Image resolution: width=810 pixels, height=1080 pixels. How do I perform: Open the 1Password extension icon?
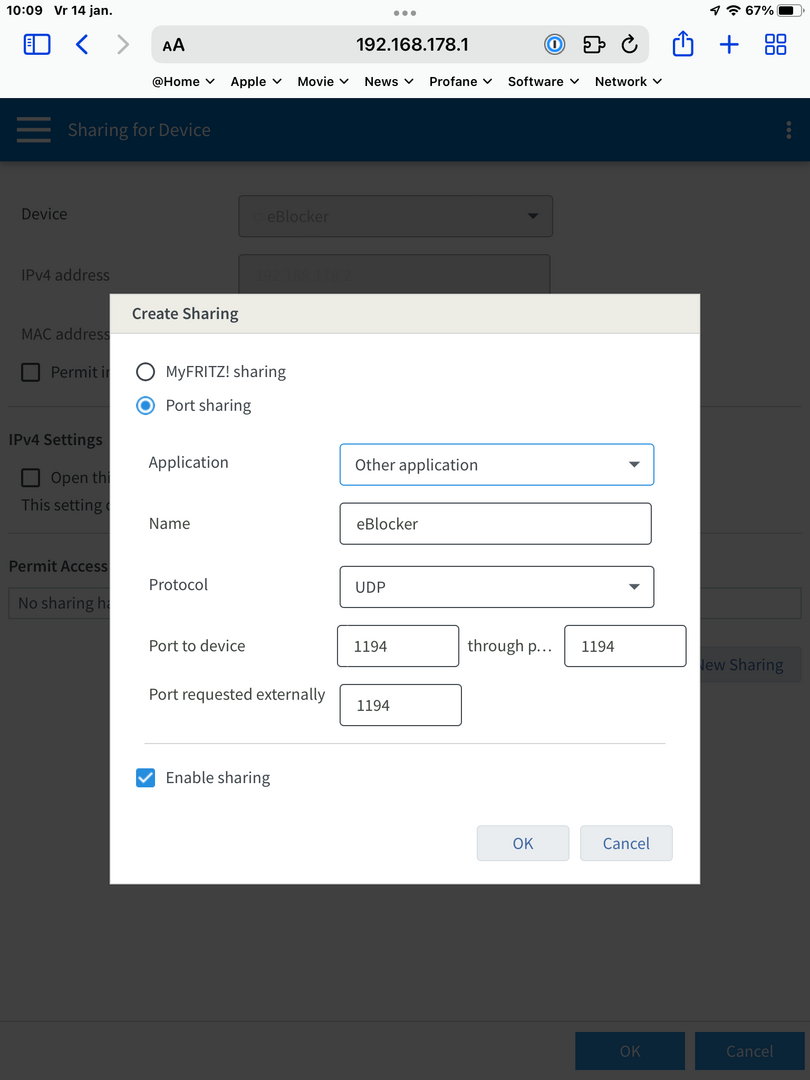click(x=554, y=45)
